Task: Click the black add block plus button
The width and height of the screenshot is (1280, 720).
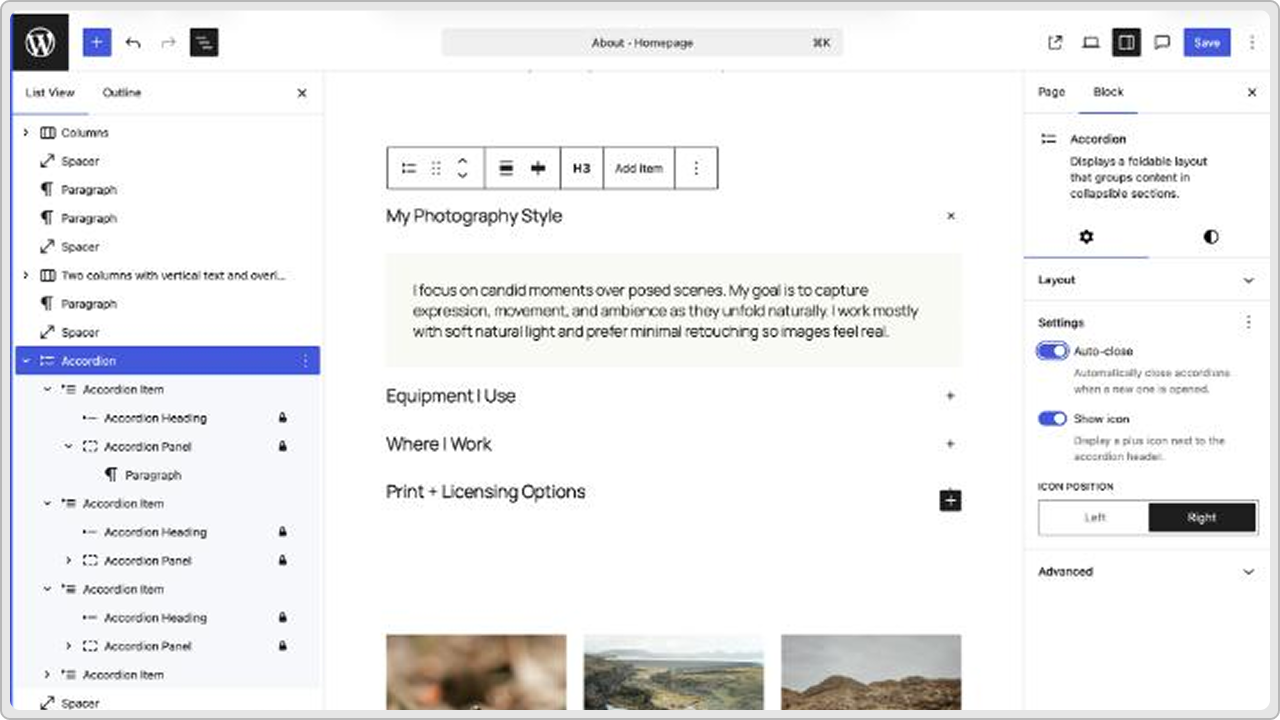Action: point(950,500)
